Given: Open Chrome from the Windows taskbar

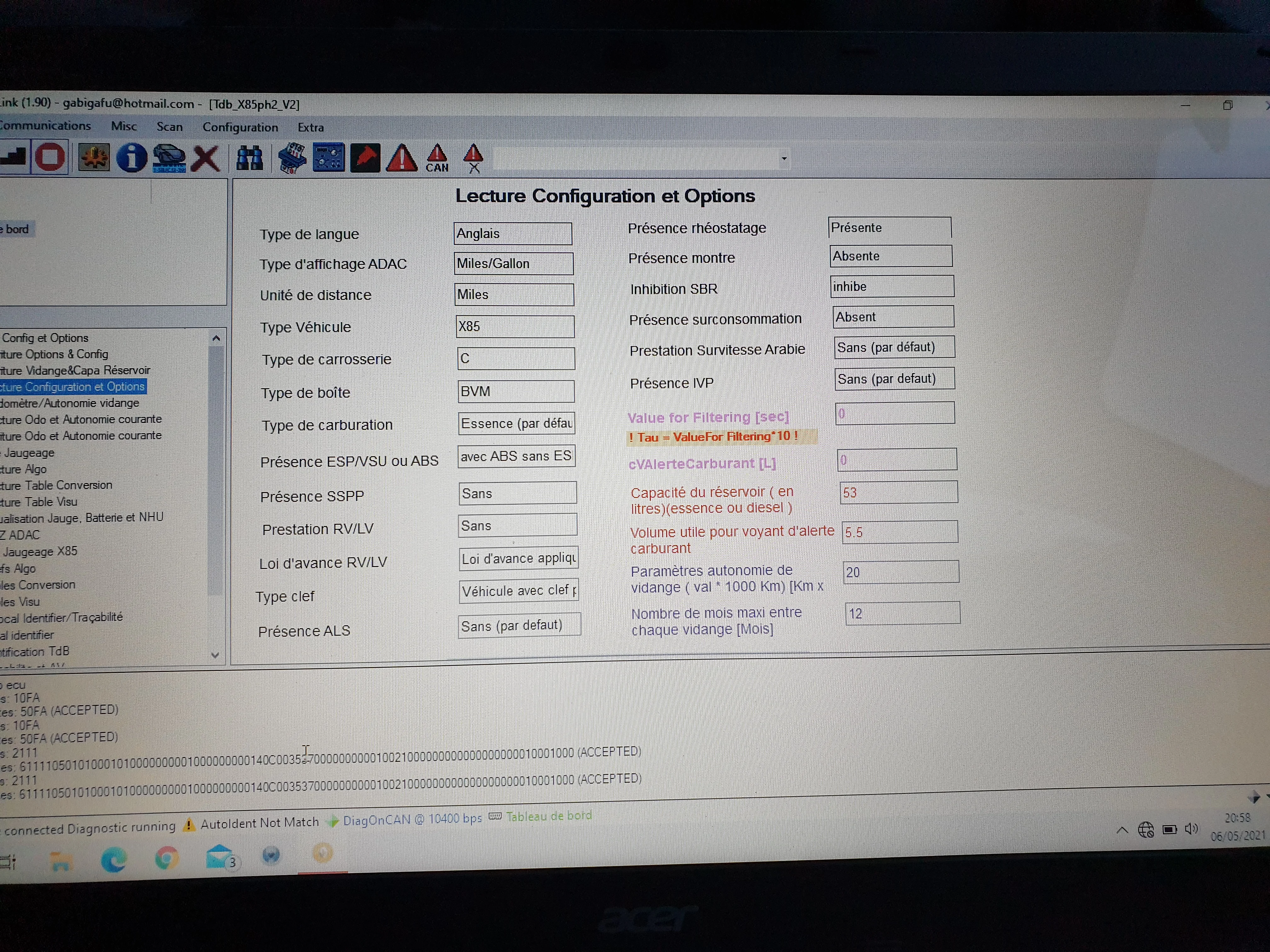Looking at the screenshot, I should pyautogui.click(x=166, y=858).
